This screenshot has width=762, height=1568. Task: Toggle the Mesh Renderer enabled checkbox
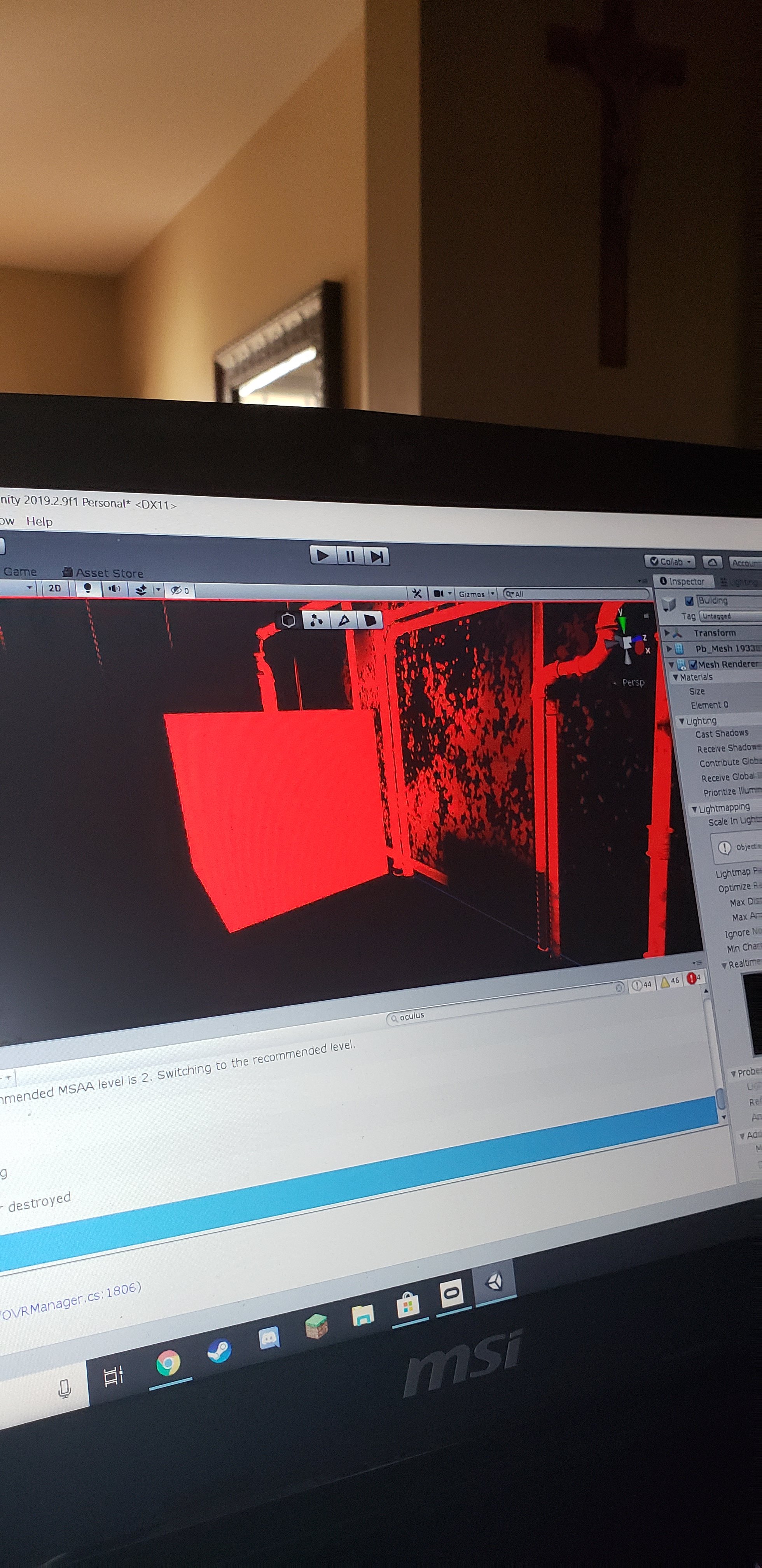click(693, 664)
